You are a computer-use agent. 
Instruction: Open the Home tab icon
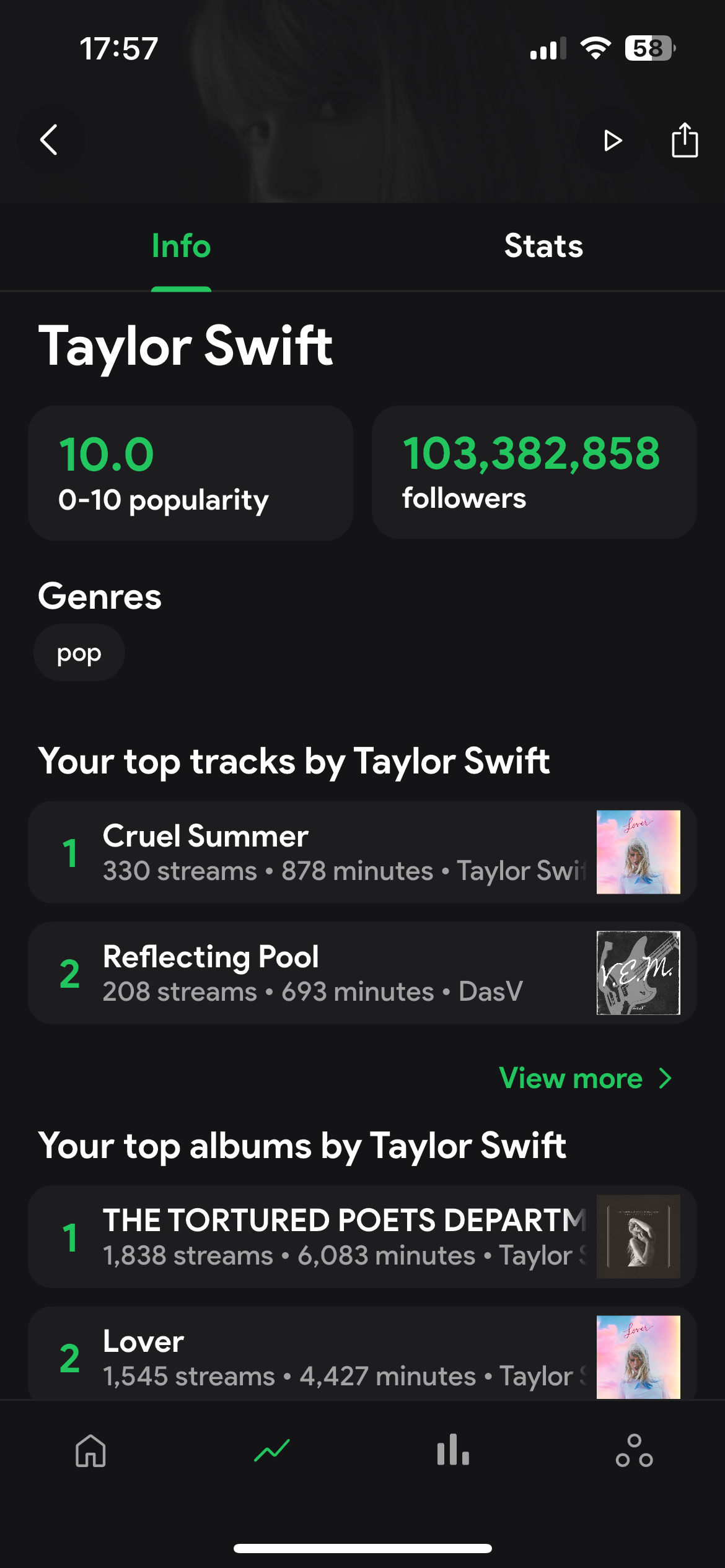click(90, 1450)
